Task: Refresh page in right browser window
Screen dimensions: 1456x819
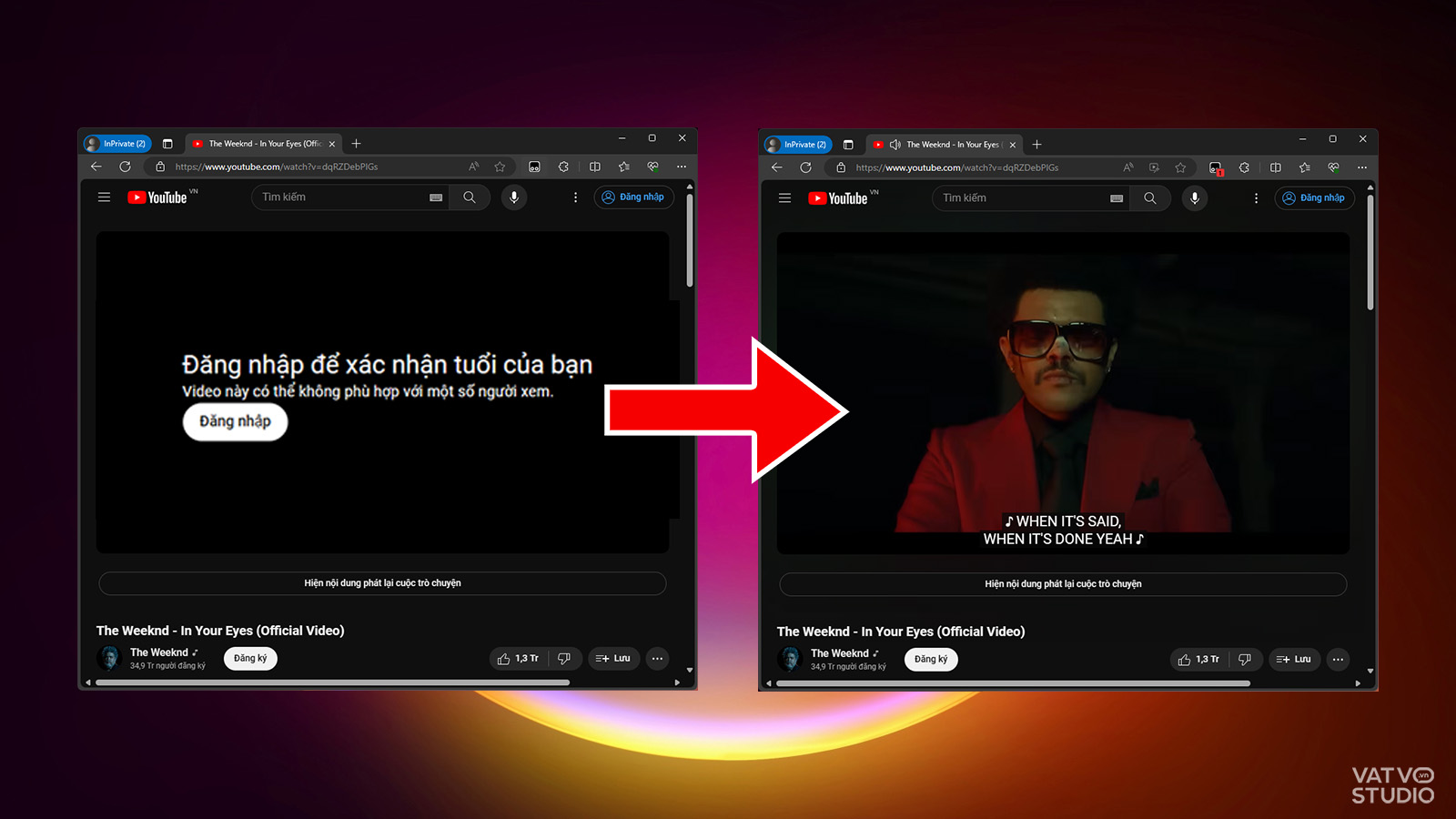Action: [805, 167]
